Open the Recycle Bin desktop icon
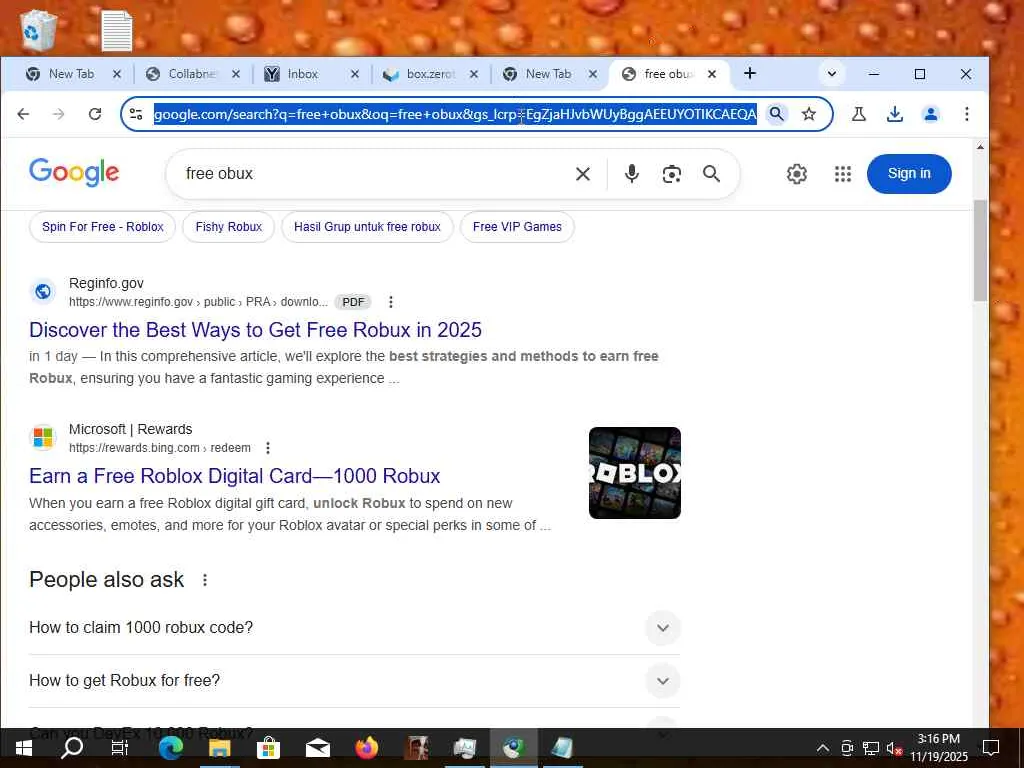 pos(38,29)
